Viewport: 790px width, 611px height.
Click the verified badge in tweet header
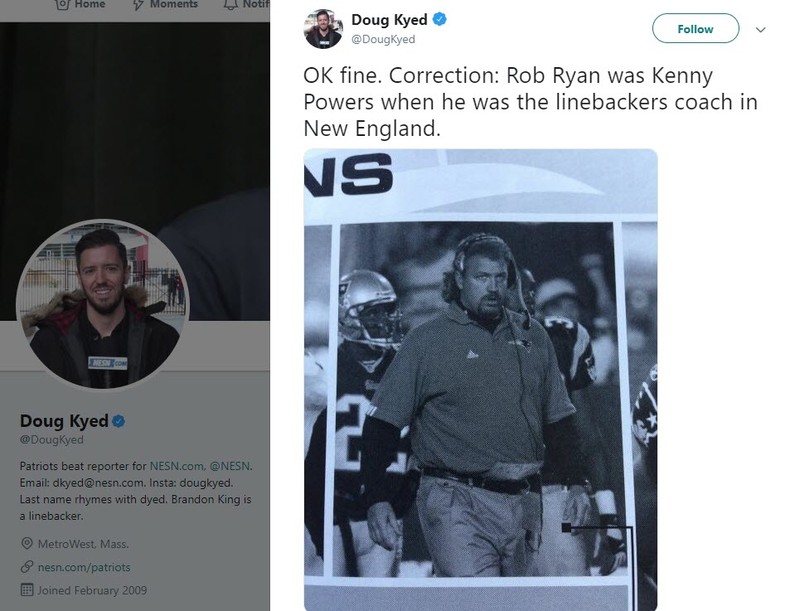pyautogui.click(x=439, y=20)
